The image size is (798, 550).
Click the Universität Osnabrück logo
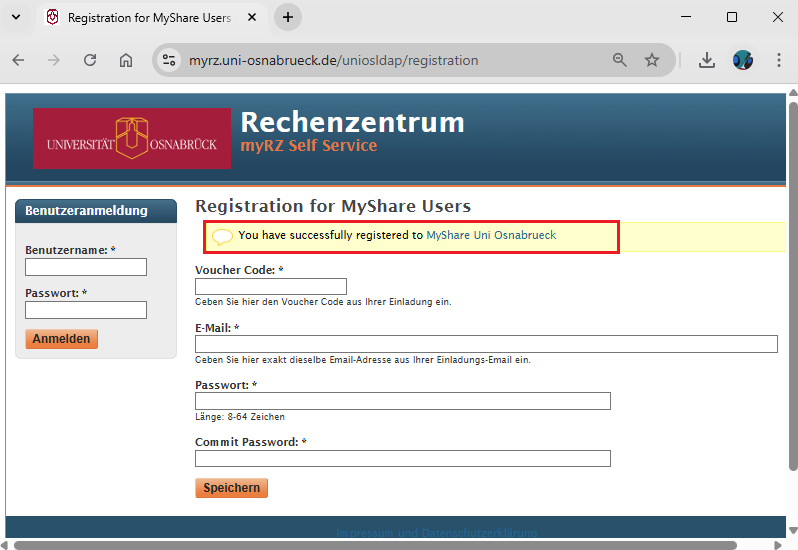pyautogui.click(x=132, y=139)
